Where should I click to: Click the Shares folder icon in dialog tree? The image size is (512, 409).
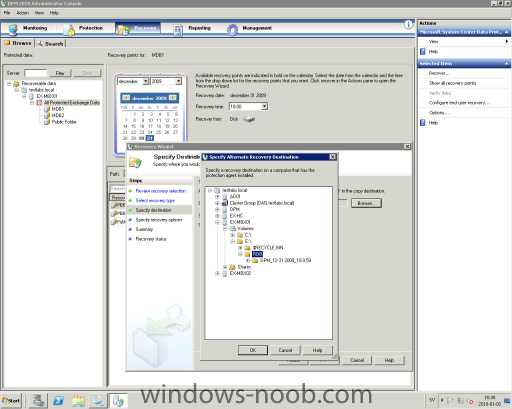coord(233,267)
